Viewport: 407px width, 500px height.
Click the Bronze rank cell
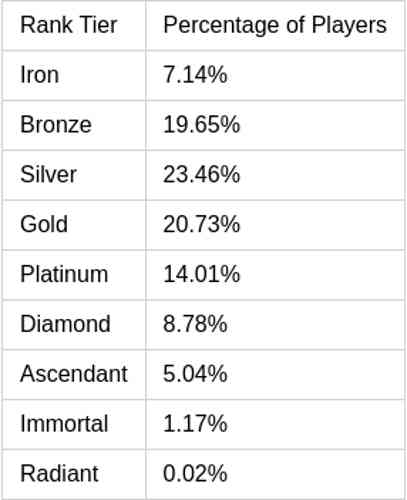[74, 125]
